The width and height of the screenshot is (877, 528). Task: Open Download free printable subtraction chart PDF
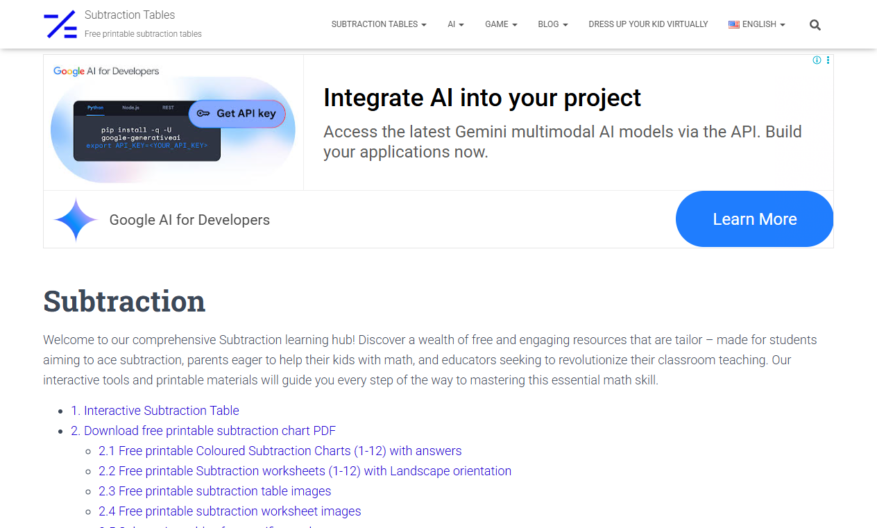(203, 431)
